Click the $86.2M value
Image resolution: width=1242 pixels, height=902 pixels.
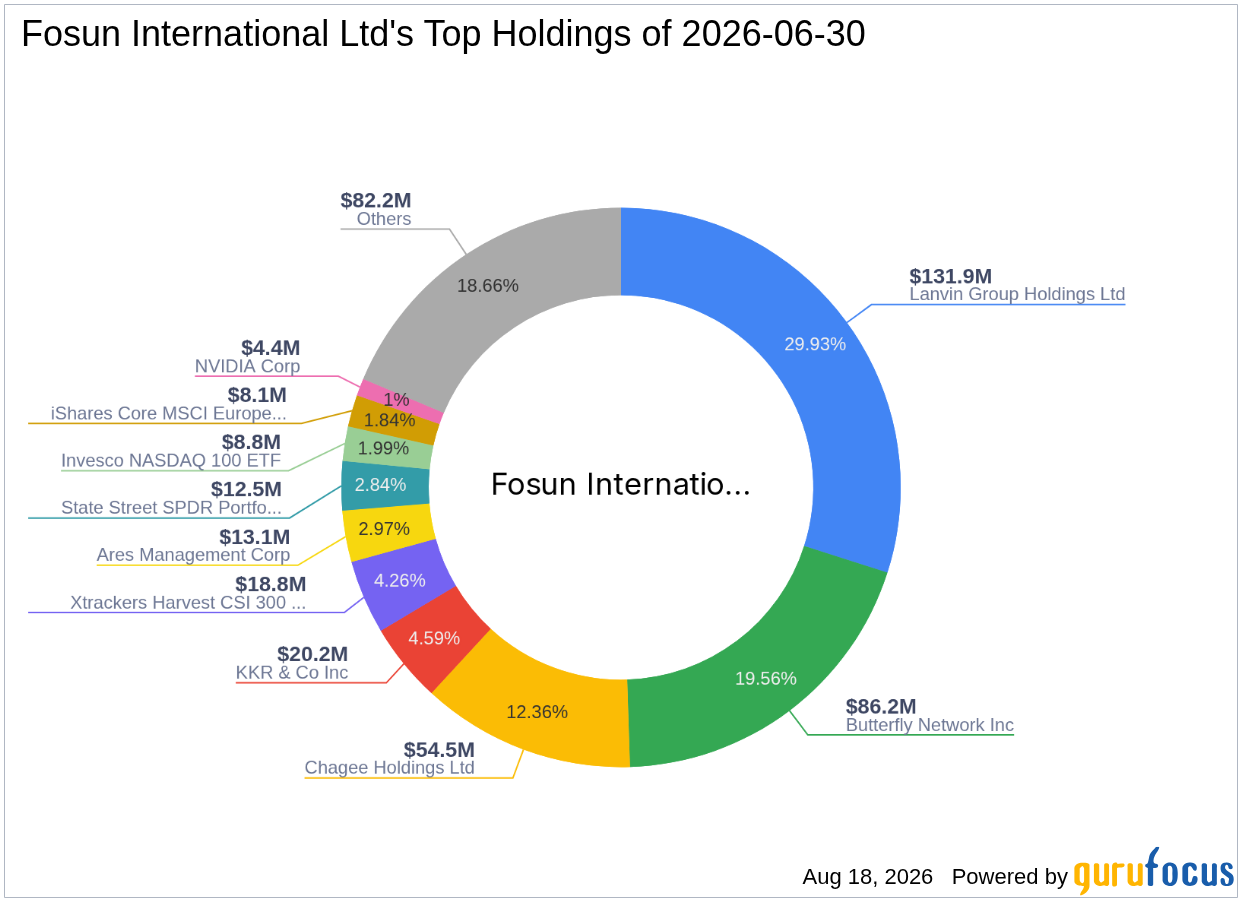[x=881, y=707]
